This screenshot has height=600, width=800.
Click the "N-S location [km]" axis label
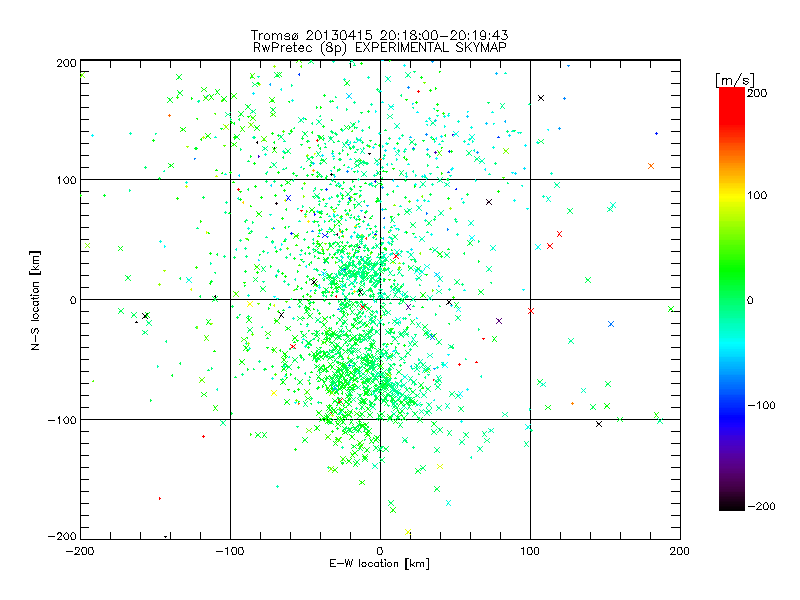pyautogui.click(x=35, y=300)
